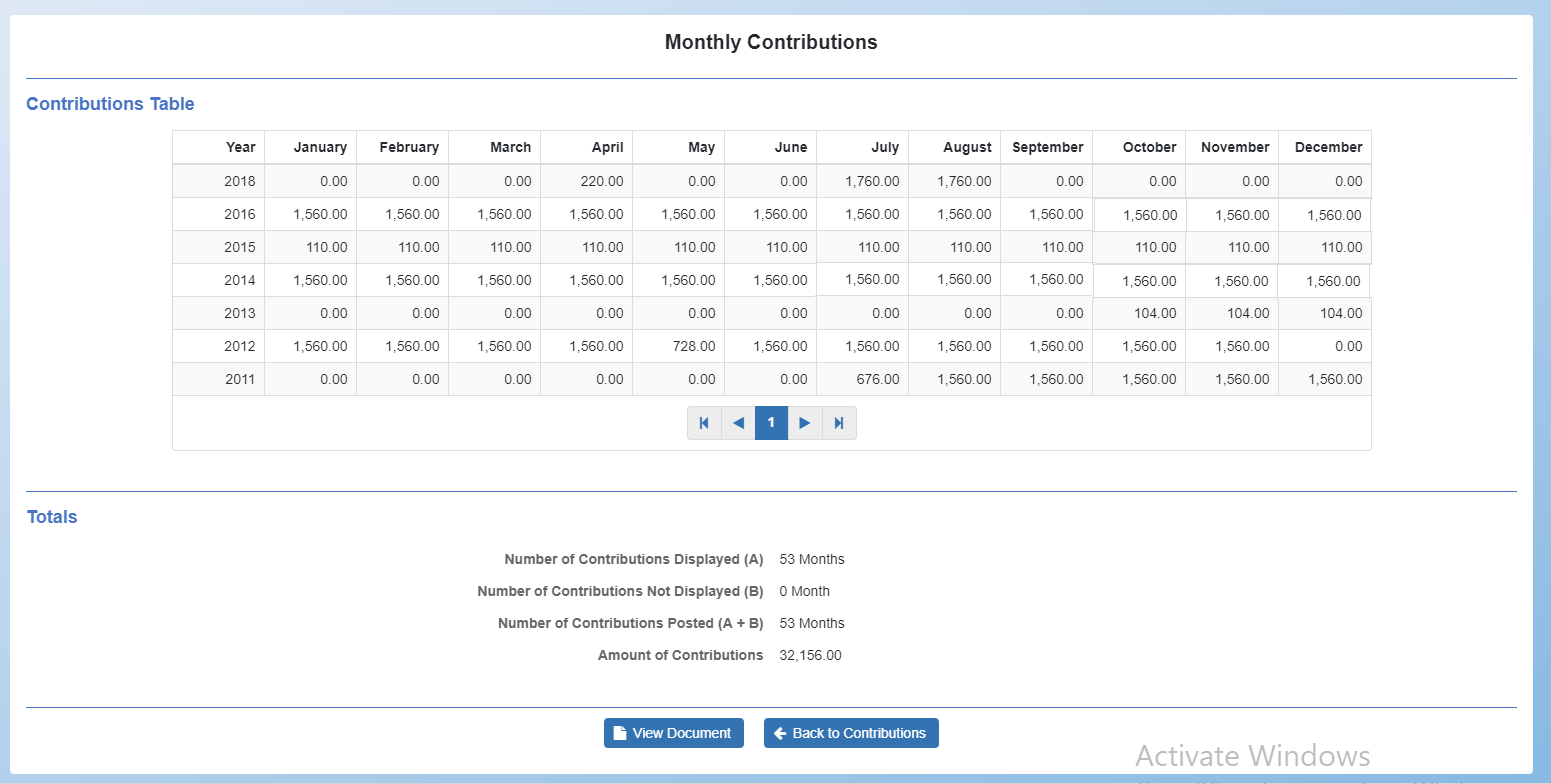Select page 1 in pagination
Viewport: 1551px width, 784px height.
coord(771,423)
